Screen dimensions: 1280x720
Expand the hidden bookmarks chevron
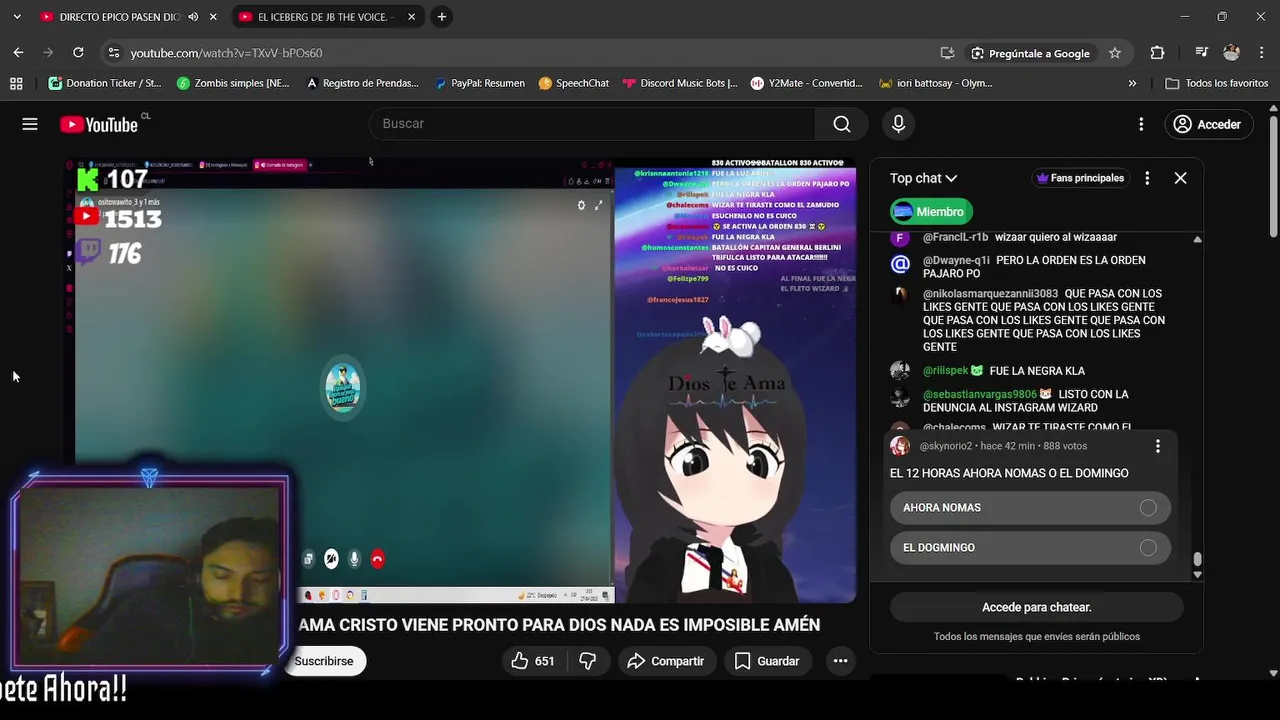(x=1132, y=83)
